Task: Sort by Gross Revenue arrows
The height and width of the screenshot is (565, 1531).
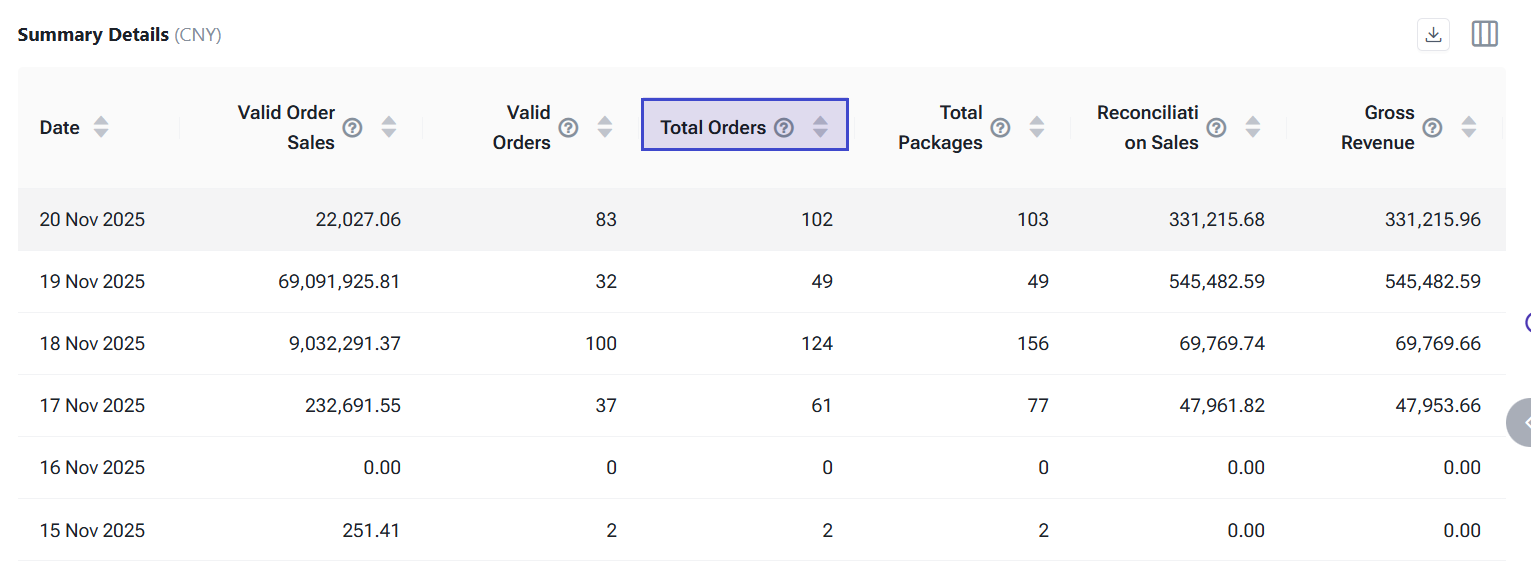Action: tap(1469, 127)
